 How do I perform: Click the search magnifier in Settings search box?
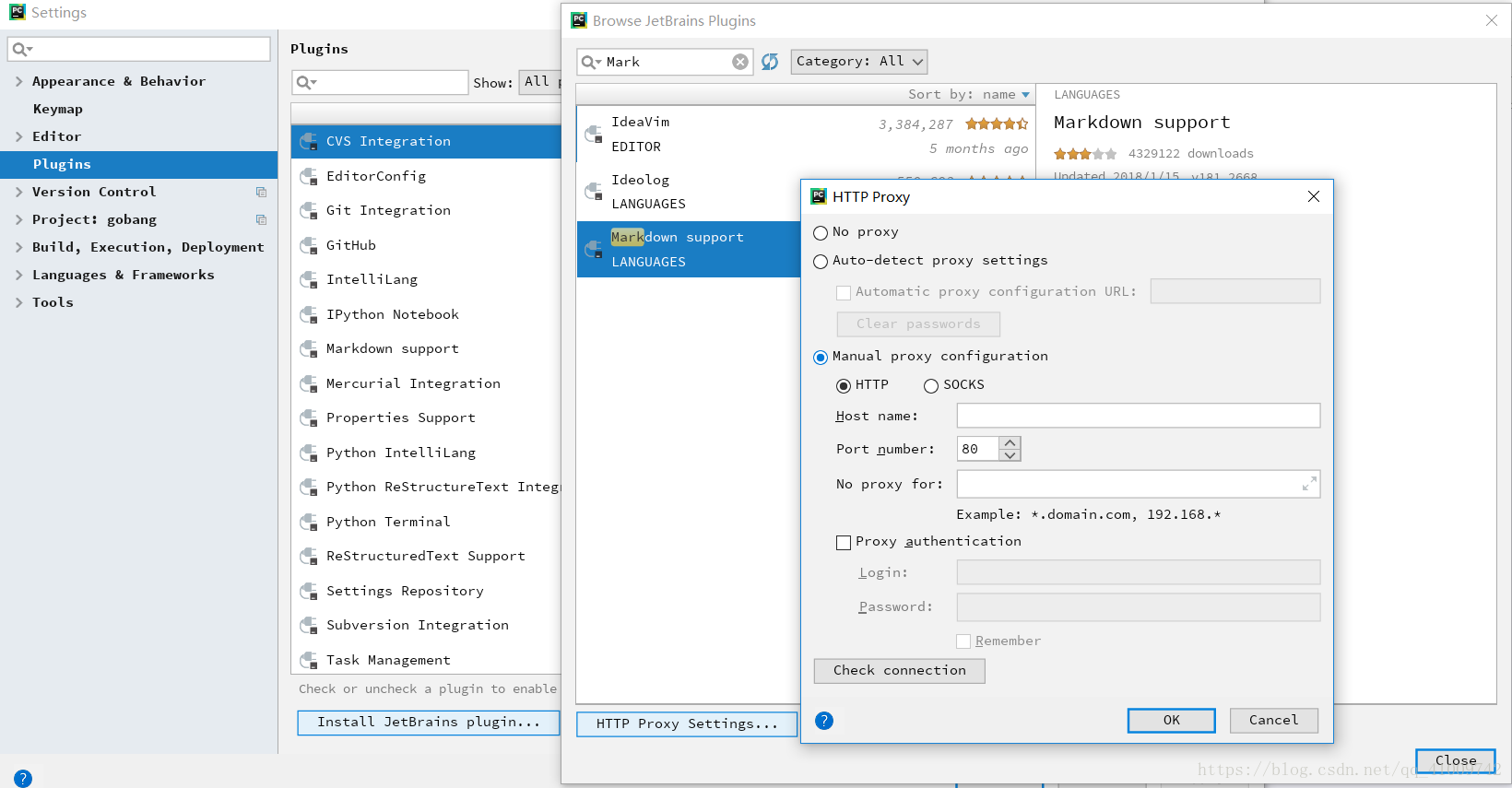click(21, 49)
